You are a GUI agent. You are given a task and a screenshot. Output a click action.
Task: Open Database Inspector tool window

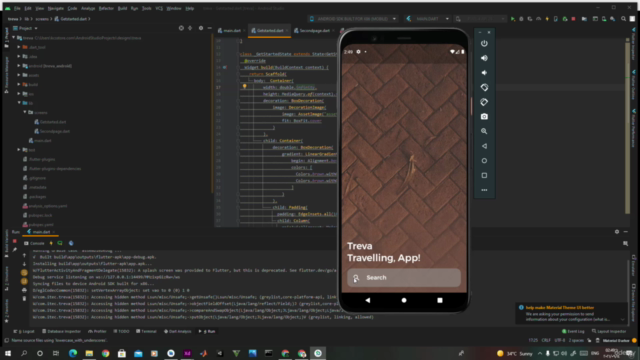tap(62, 331)
